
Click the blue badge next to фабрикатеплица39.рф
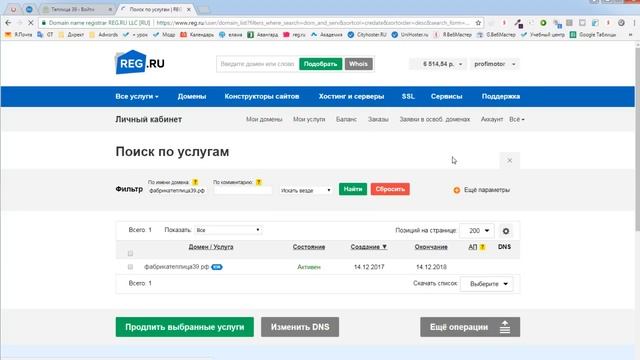click(217, 267)
